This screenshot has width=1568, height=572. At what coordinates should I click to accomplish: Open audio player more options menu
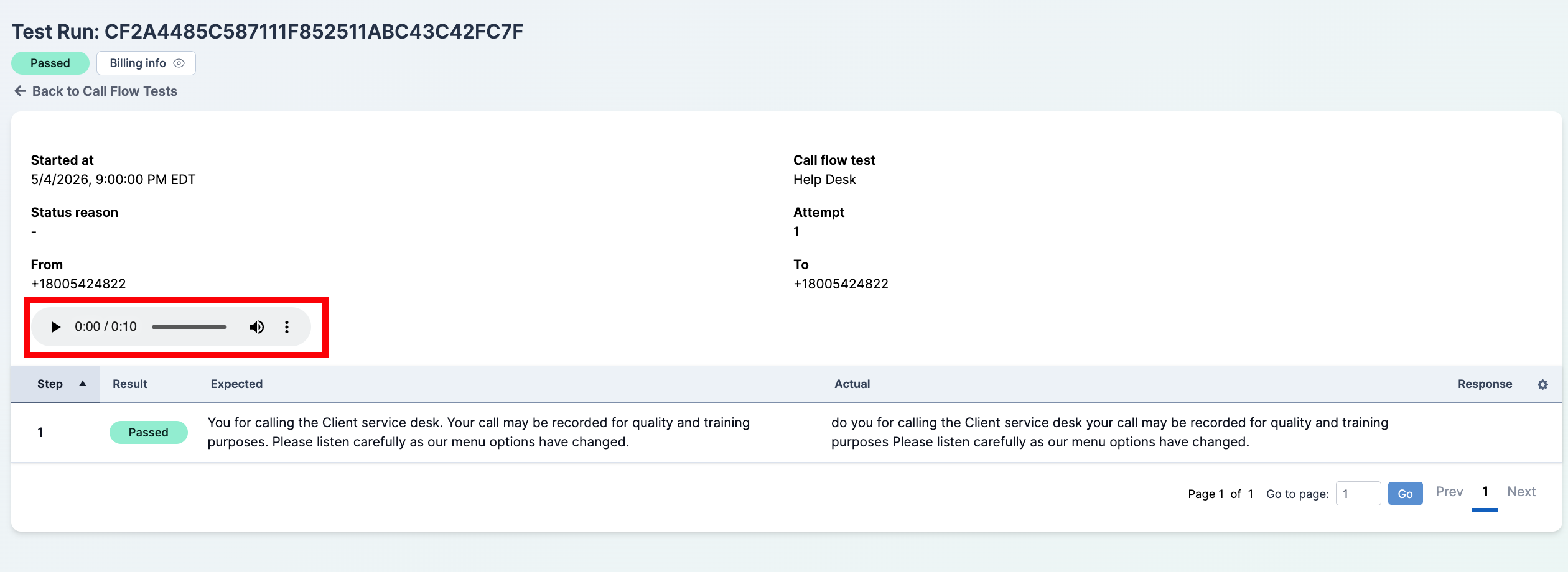[287, 327]
